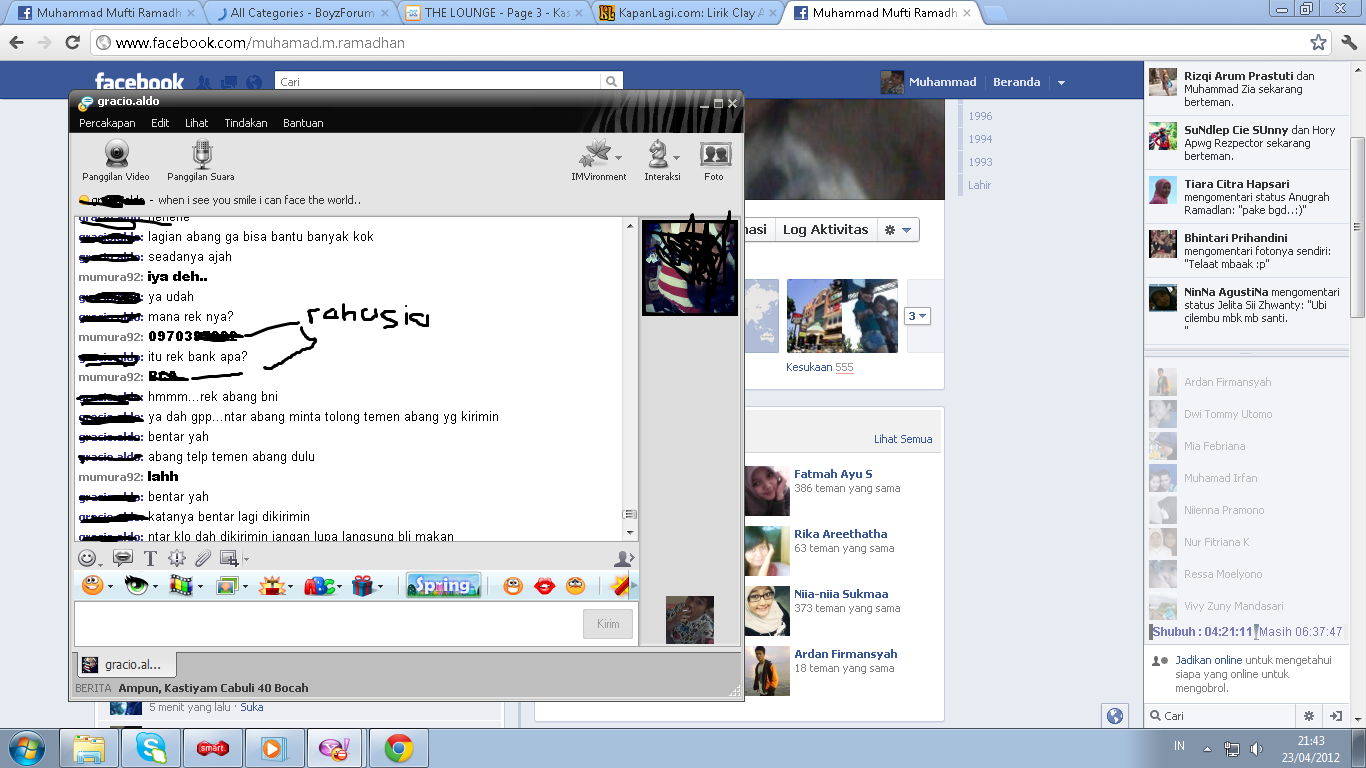Jump to Lahir on the timeline
This screenshot has width=1366, height=768.
[x=979, y=185]
